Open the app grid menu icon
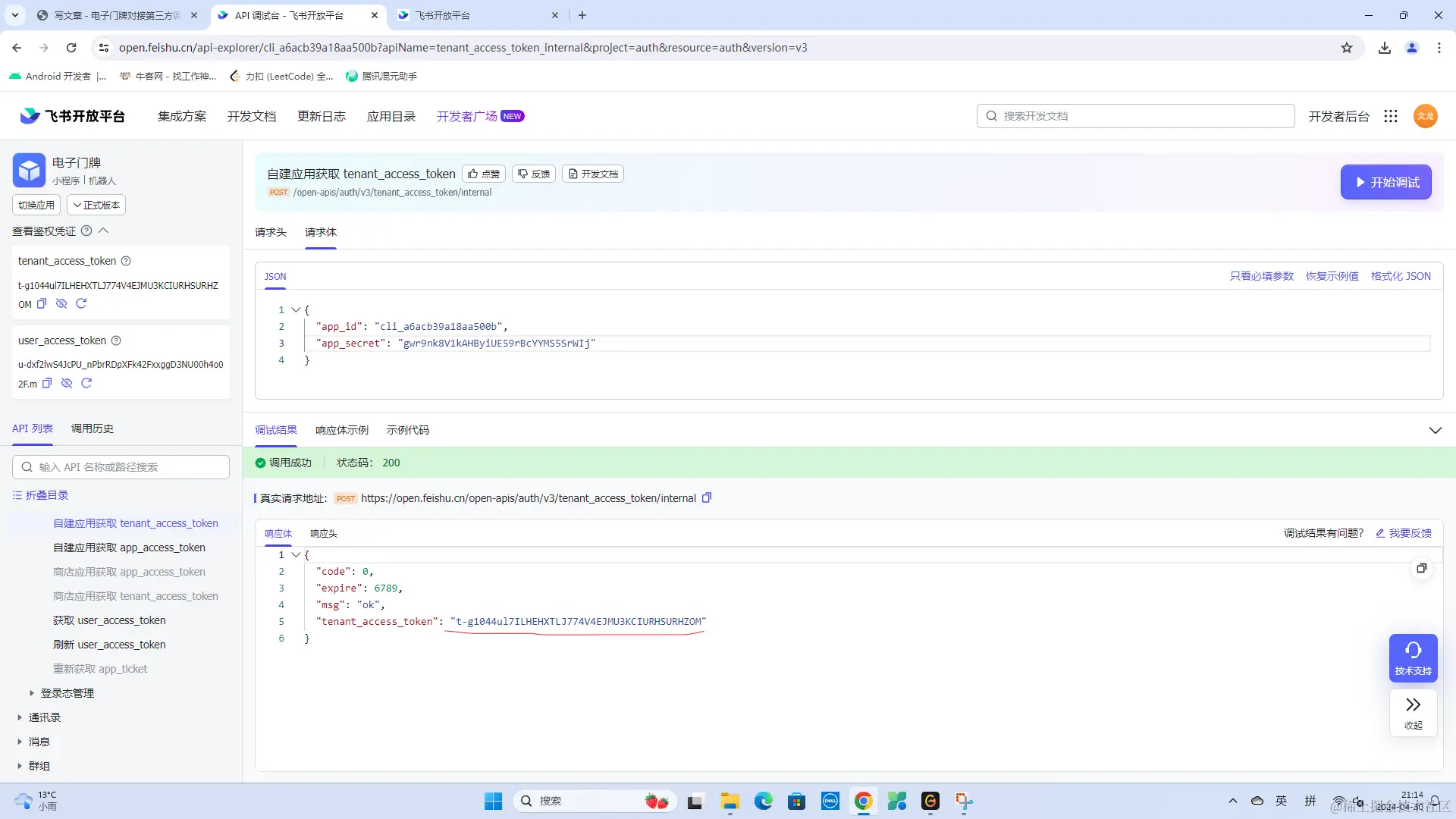1456x819 pixels. (1390, 116)
